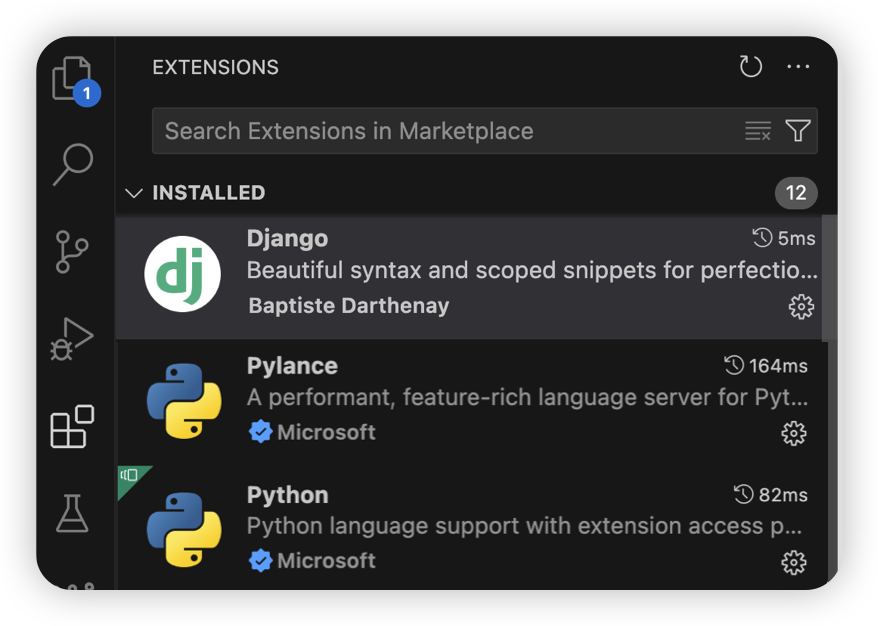This screenshot has width=878, height=626.
Task: Refresh the extensions list
Action: (750, 67)
